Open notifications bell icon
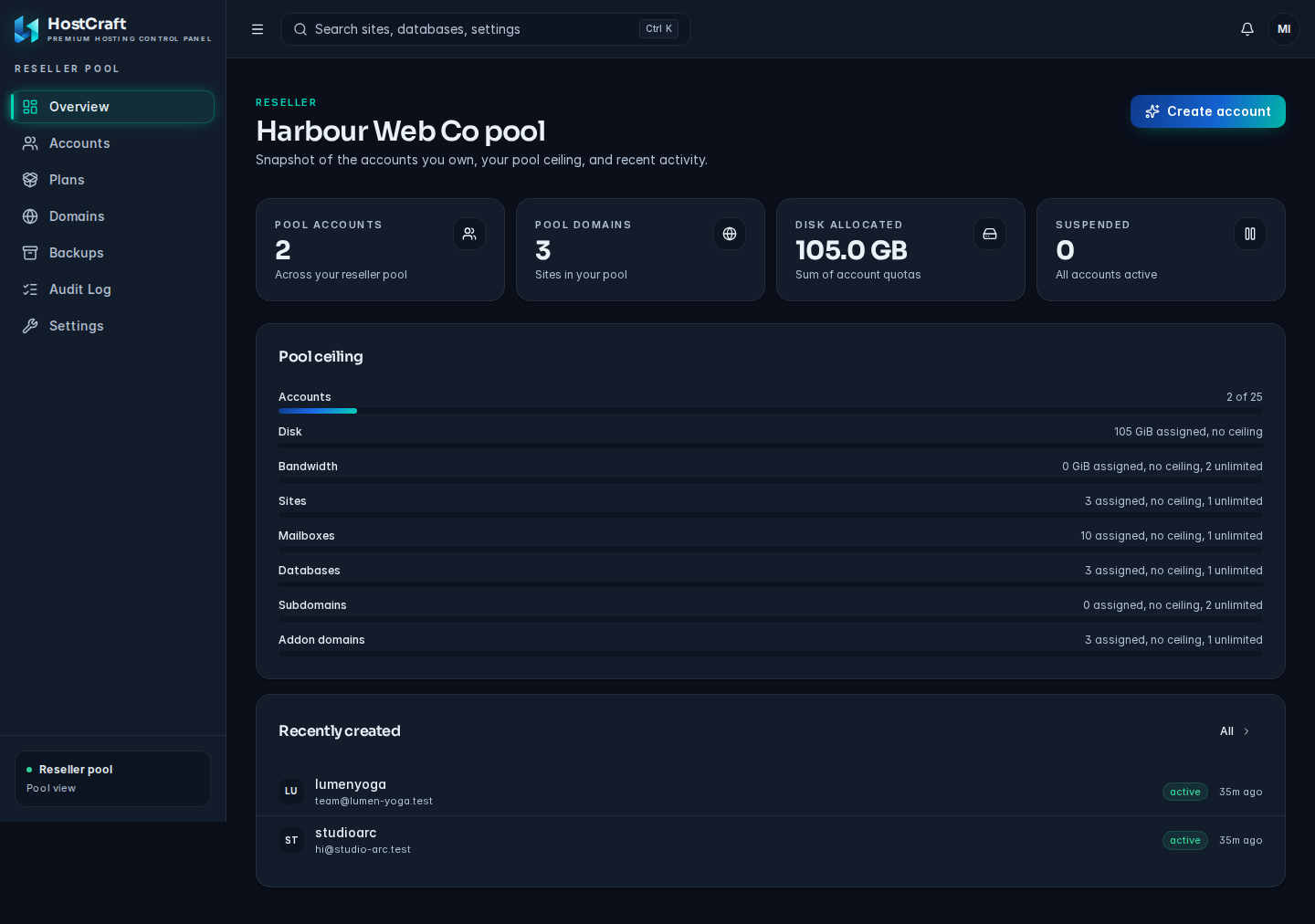This screenshot has height=924, width=1315. point(1247,29)
